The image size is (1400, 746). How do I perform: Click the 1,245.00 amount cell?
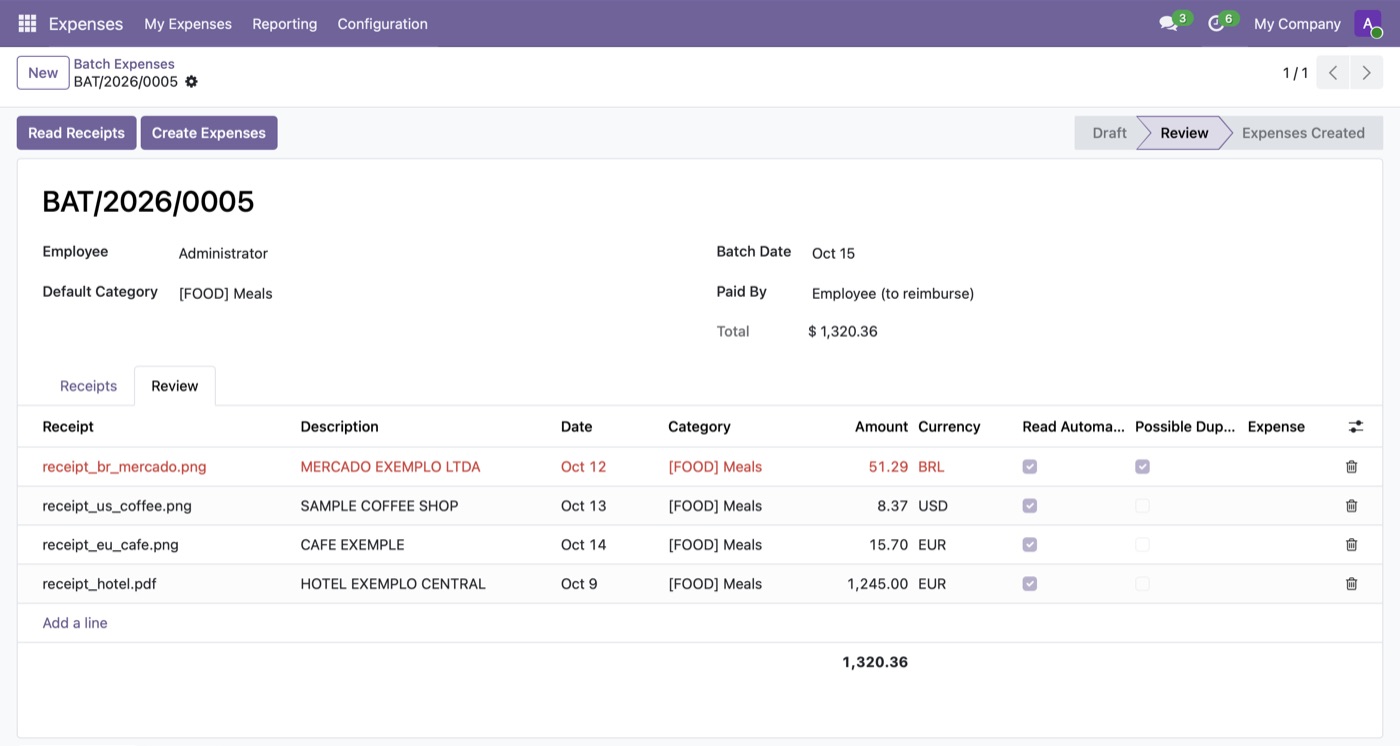click(x=877, y=584)
